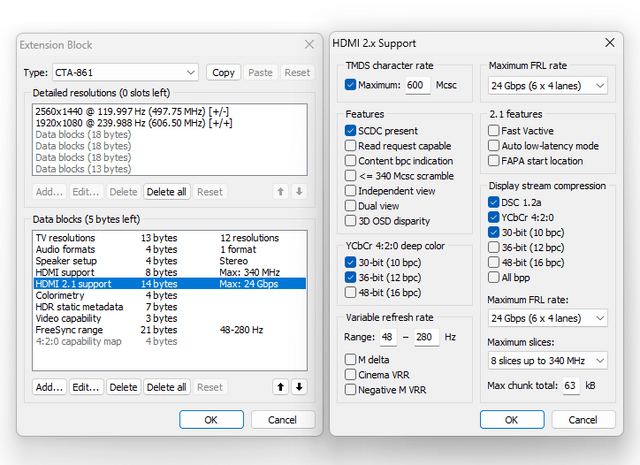Enable All bpp checkbox
This screenshot has width=640, height=465.
pyautogui.click(x=493, y=278)
